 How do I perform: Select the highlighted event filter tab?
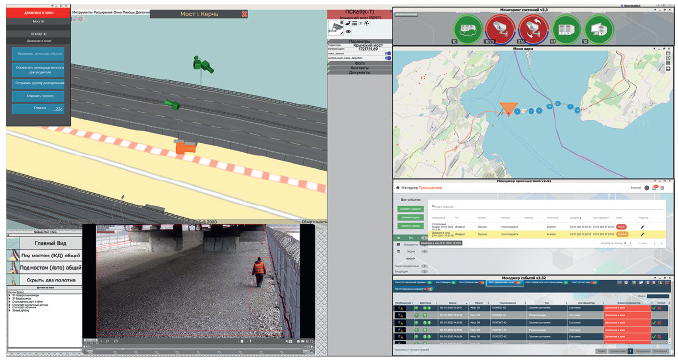click(505, 282)
